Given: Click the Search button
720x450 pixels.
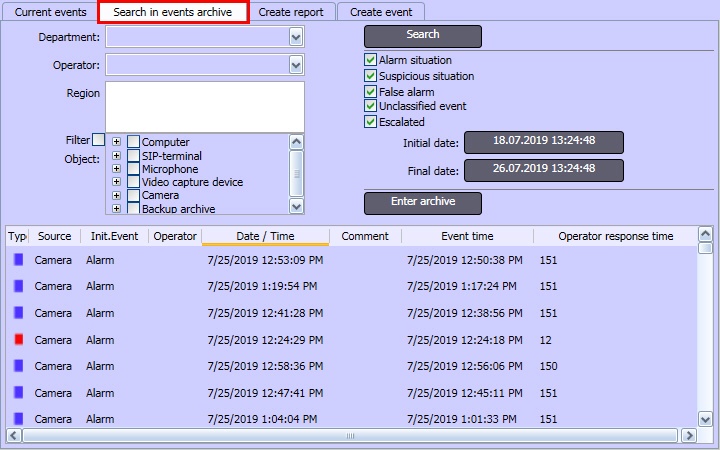Looking at the screenshot, I should [x=423, y=36].
